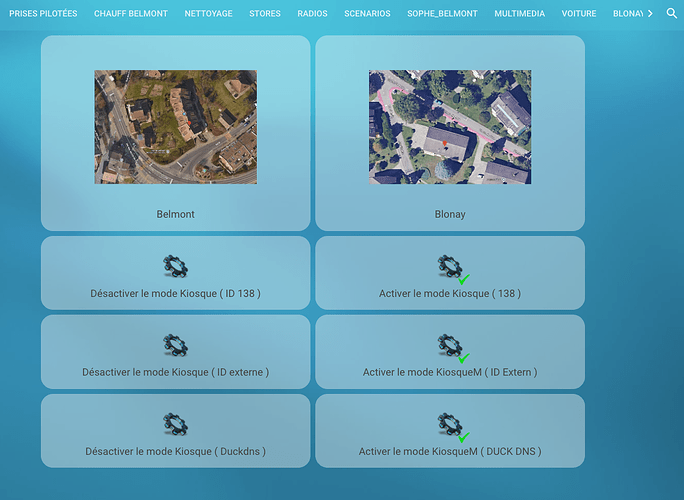Viewport: 684px width, 500px height.
Task: Click gear icon for Désactiver Kiosque ID externe
Action: (175, 346)
